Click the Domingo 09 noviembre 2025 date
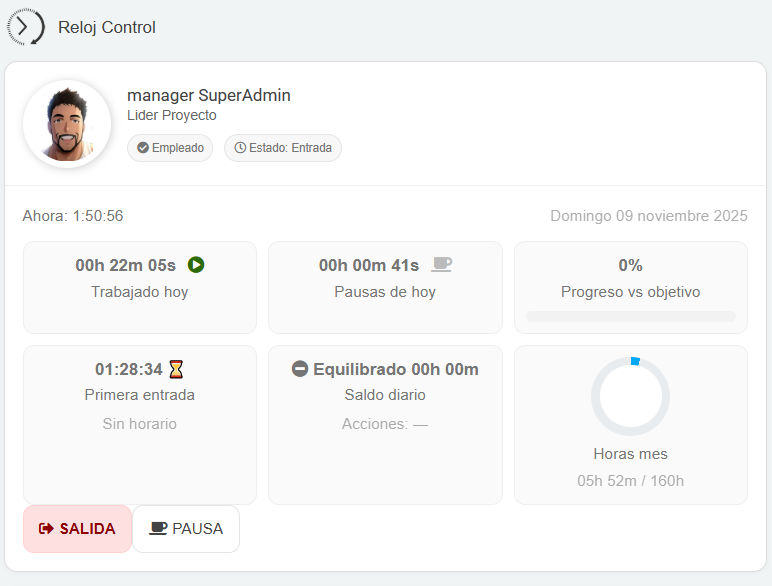772x586 pixels. point(649,216)
